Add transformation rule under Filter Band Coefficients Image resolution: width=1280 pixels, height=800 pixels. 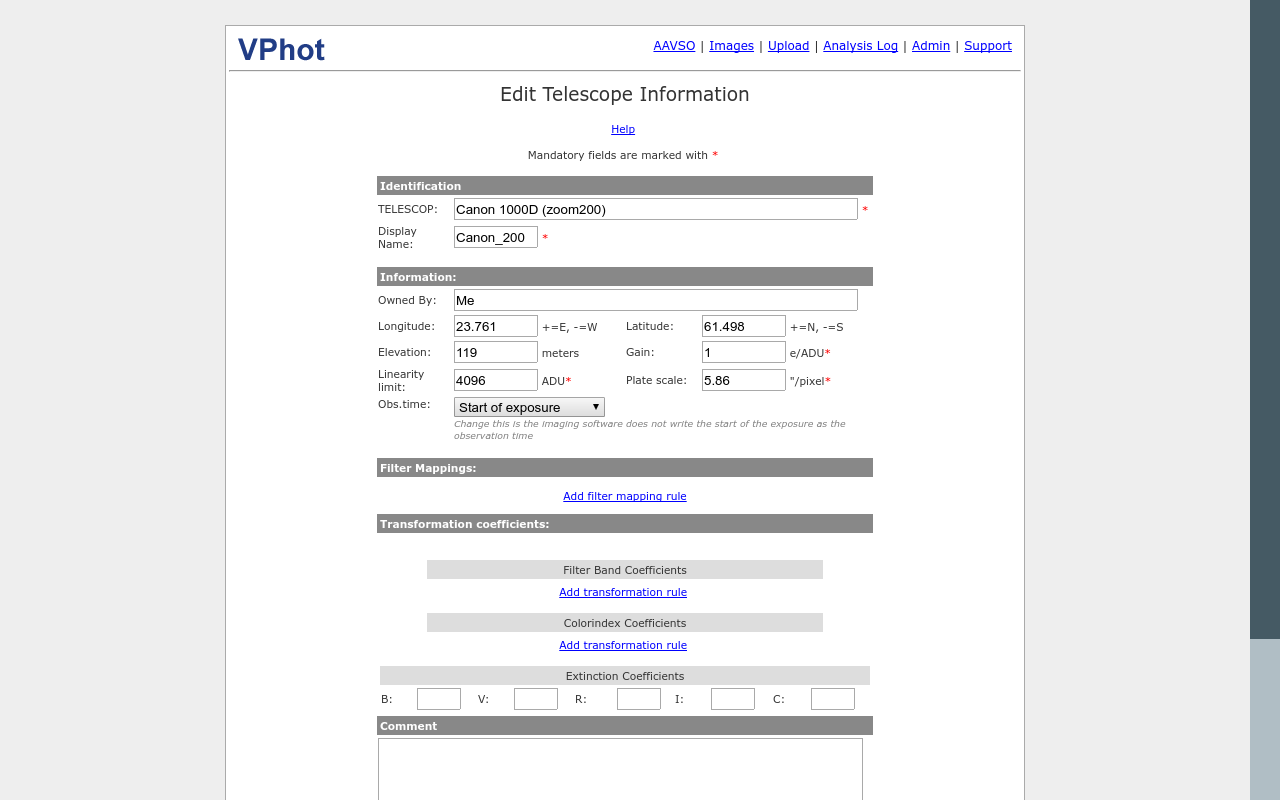click(623, 593)
